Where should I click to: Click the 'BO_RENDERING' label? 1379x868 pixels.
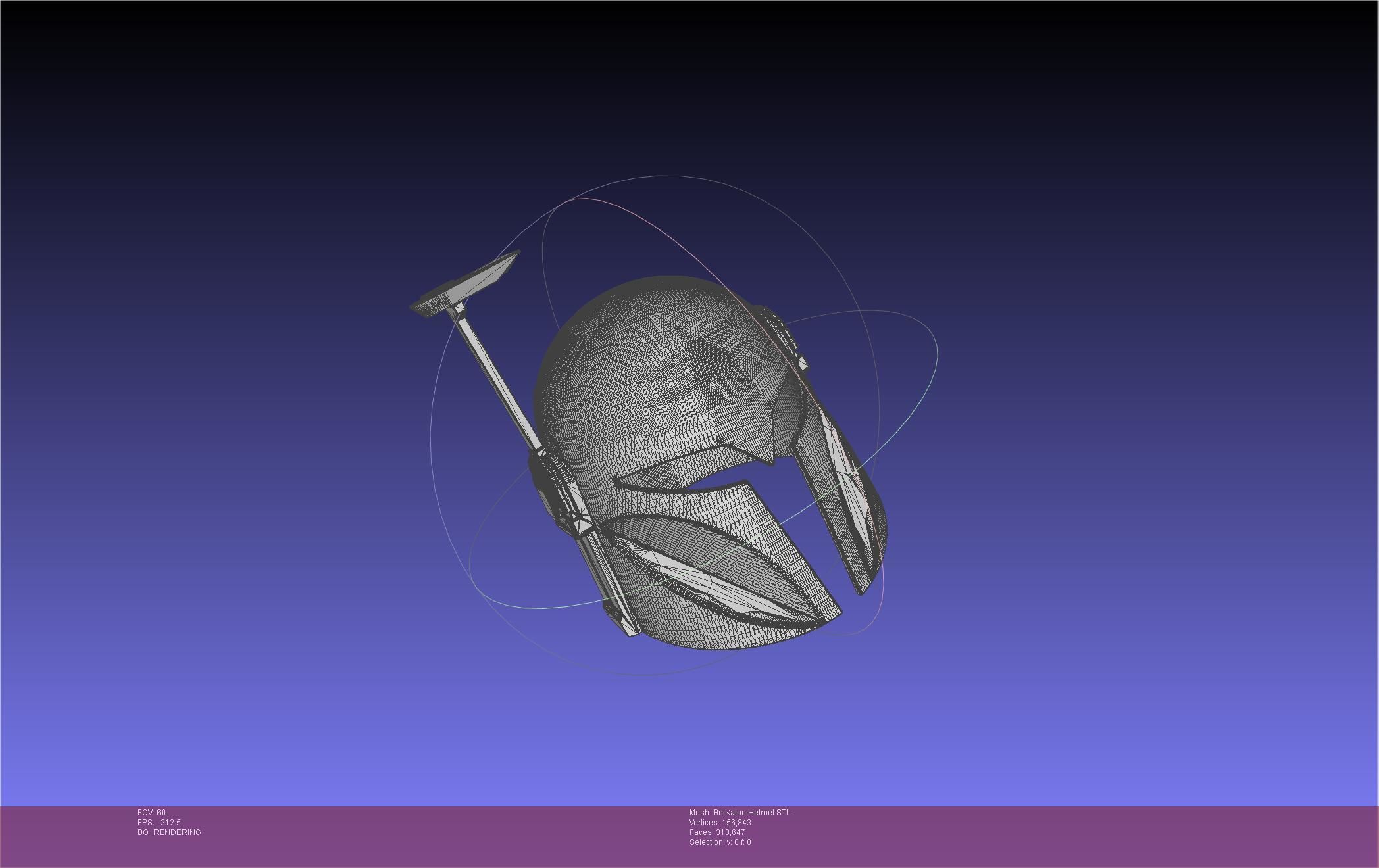coord(169,832)
